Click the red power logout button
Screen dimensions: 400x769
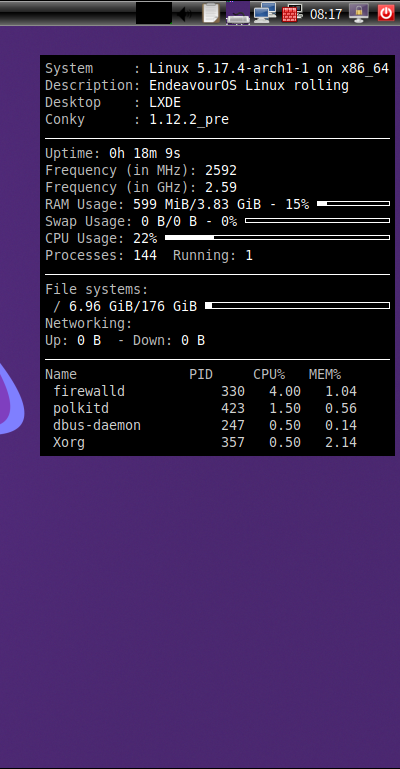[x=386, y=13]
